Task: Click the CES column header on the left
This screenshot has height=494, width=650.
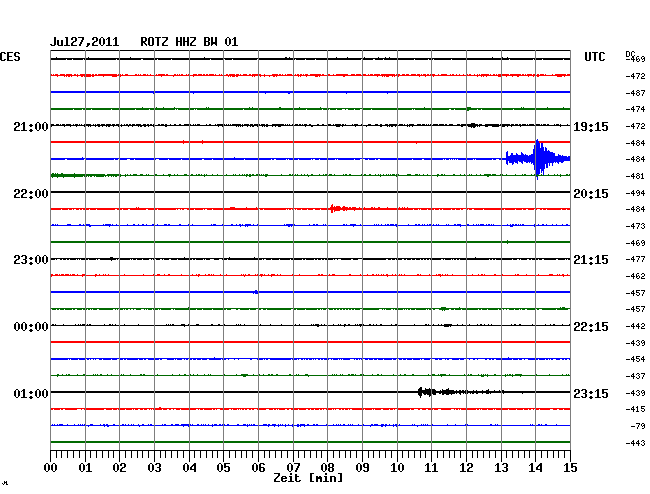Action: pyautogui.click(x=10, y=57)
